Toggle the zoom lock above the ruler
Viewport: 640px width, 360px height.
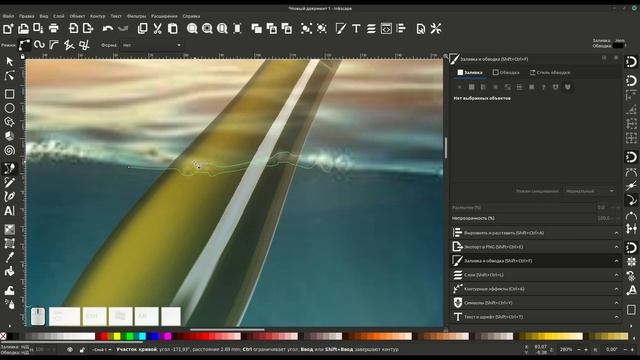(x=23, y=57)
